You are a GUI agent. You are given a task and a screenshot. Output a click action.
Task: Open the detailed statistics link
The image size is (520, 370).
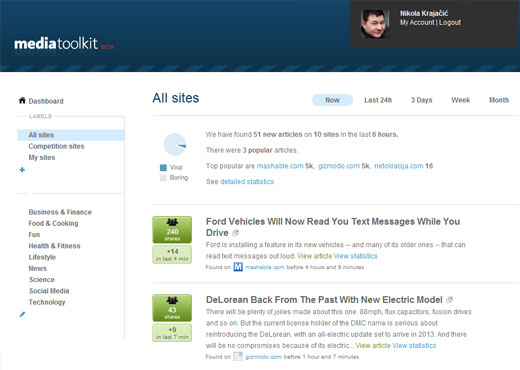point(247,182)
